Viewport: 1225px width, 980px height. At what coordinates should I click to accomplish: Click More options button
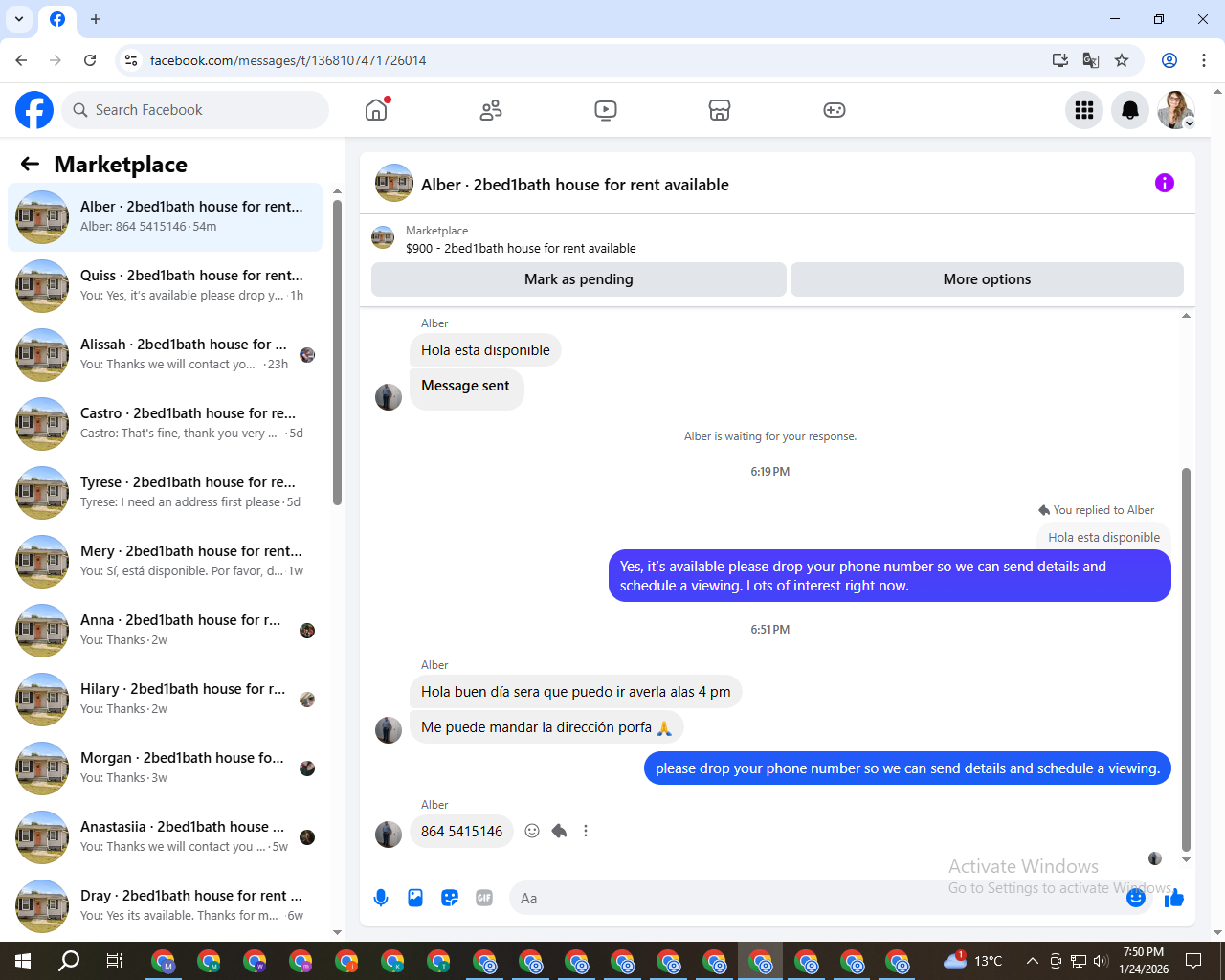pos(987,279)
